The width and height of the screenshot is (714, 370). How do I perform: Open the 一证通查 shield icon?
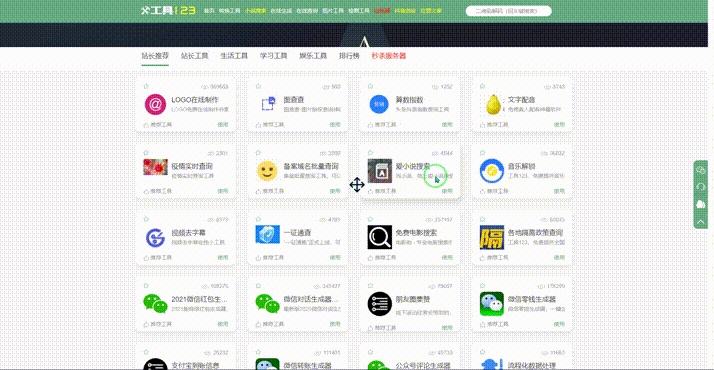[x=267, y=234]
